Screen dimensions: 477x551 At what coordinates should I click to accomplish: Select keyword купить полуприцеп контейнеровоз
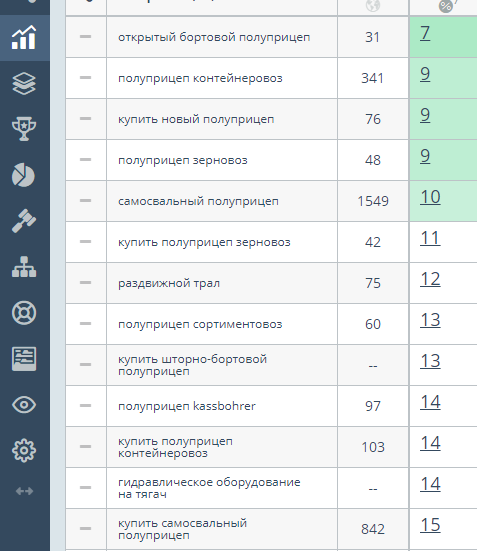(x=175, y=447)
